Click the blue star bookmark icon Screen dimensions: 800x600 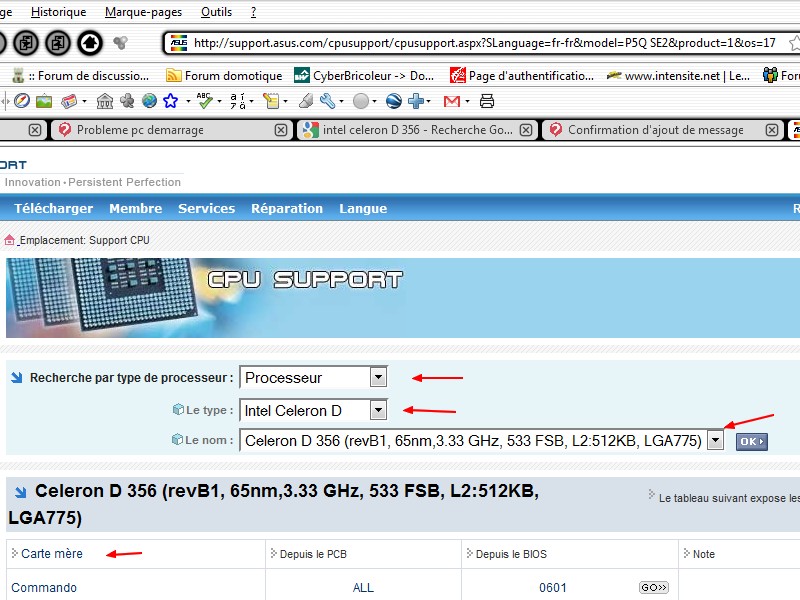(170, 101)
